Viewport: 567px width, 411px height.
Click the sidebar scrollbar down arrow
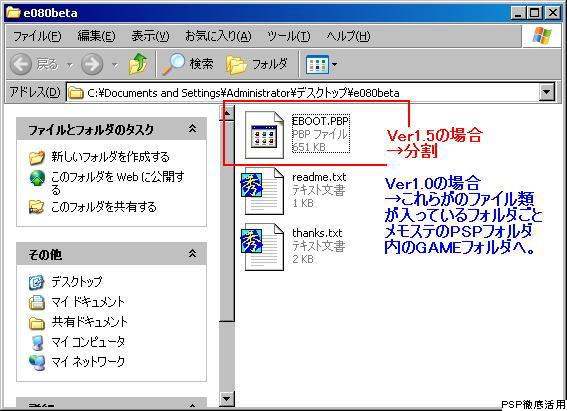tap(227, 399)
